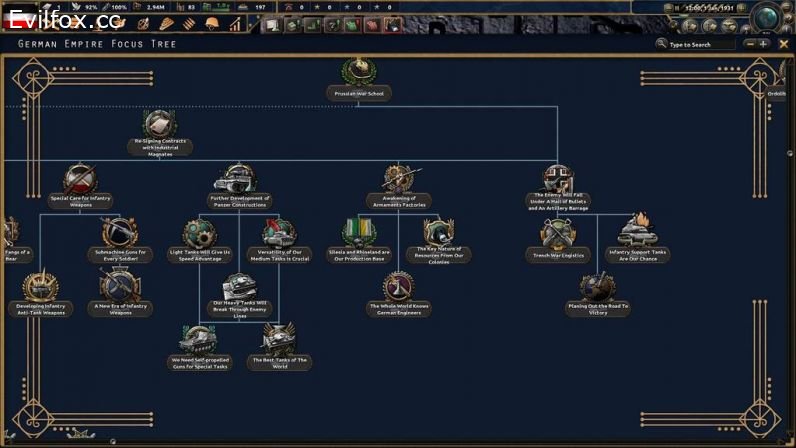Close the focus tree window
This screenshot has height=448, width=796.
coord(782,44)
